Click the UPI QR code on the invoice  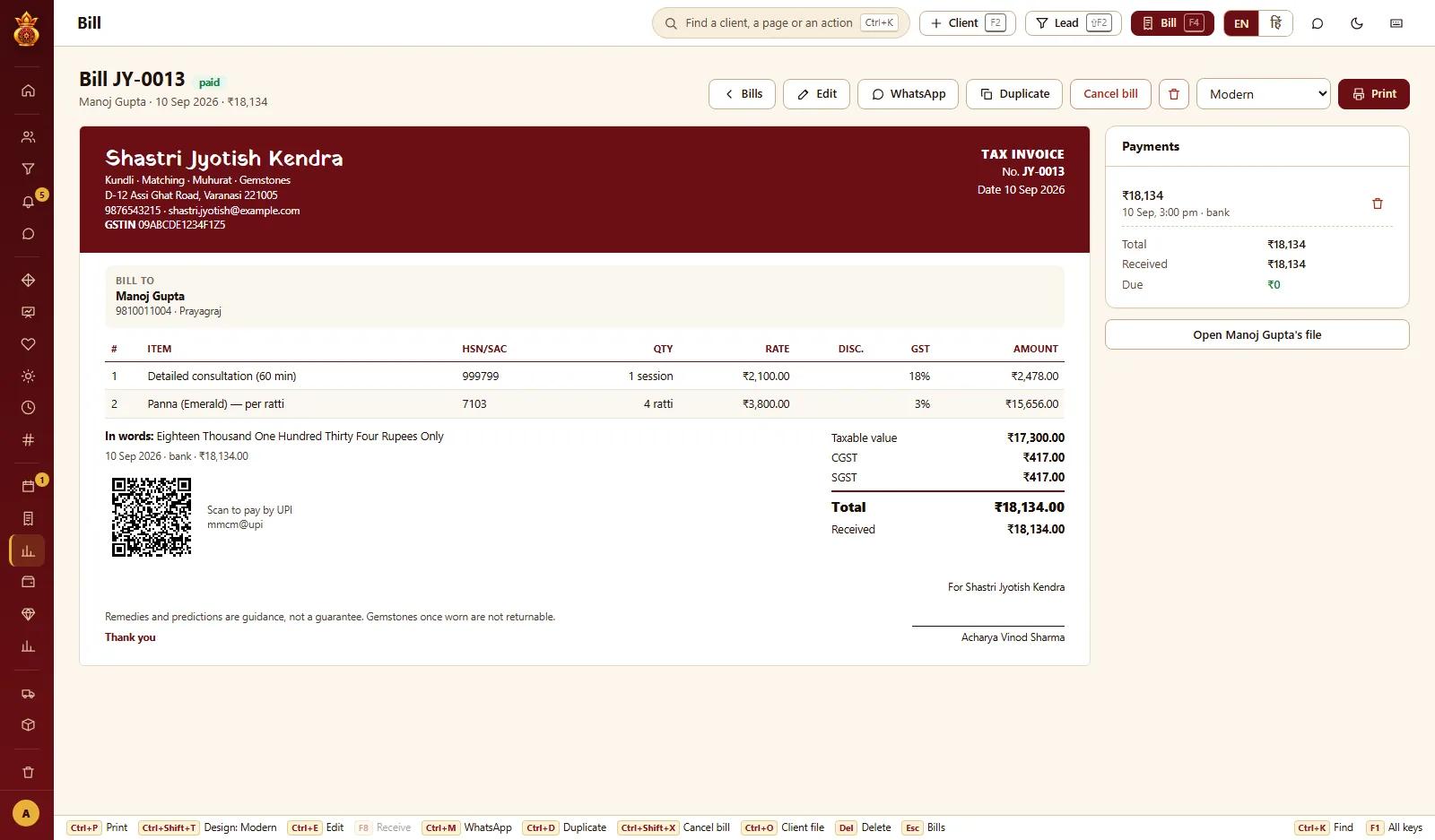(x=152, y=517)
